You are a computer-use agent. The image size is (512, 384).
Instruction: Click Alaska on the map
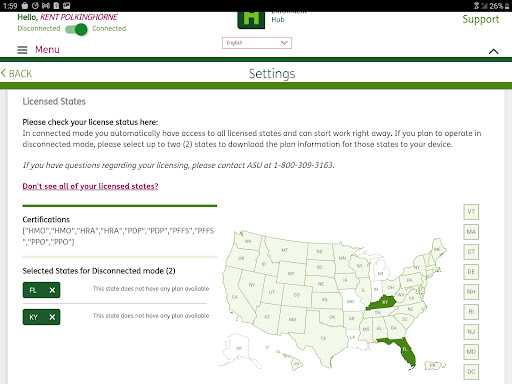coord(239,349)
